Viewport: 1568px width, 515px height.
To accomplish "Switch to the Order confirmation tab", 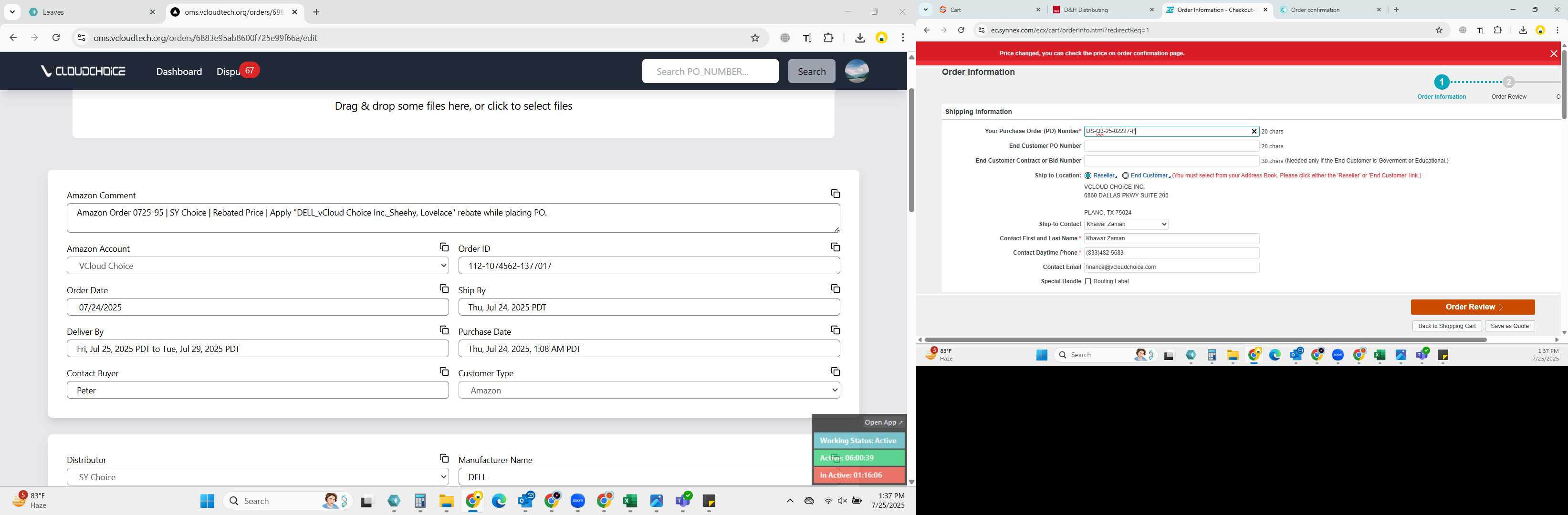I will 1329,10.
